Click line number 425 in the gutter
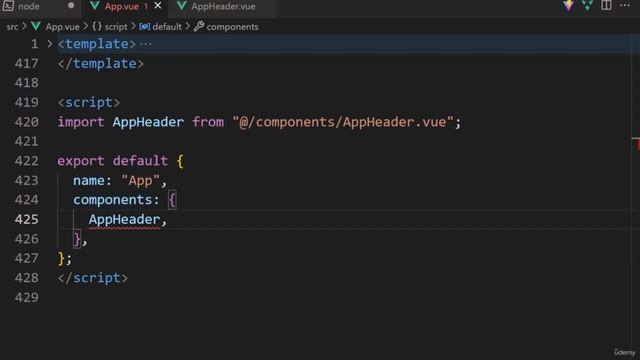This screenshot has height=360, width=640. [x=27, y=220]
